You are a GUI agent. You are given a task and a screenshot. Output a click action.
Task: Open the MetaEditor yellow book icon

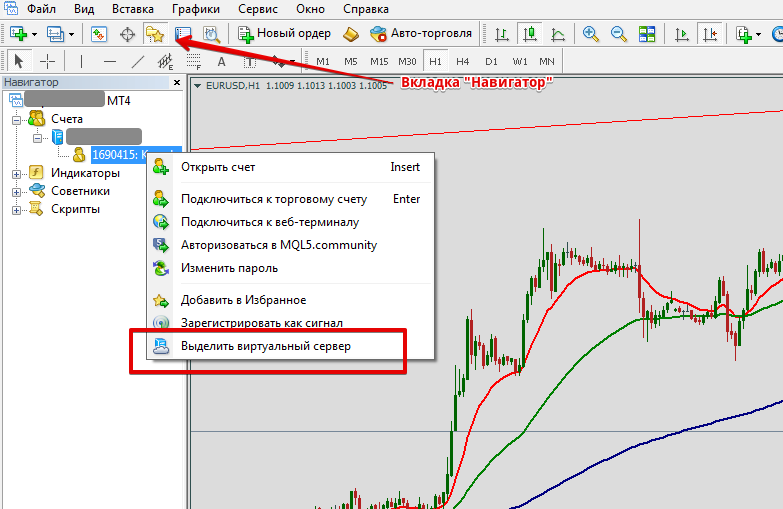pyautogui.click(x=351, y=34)
